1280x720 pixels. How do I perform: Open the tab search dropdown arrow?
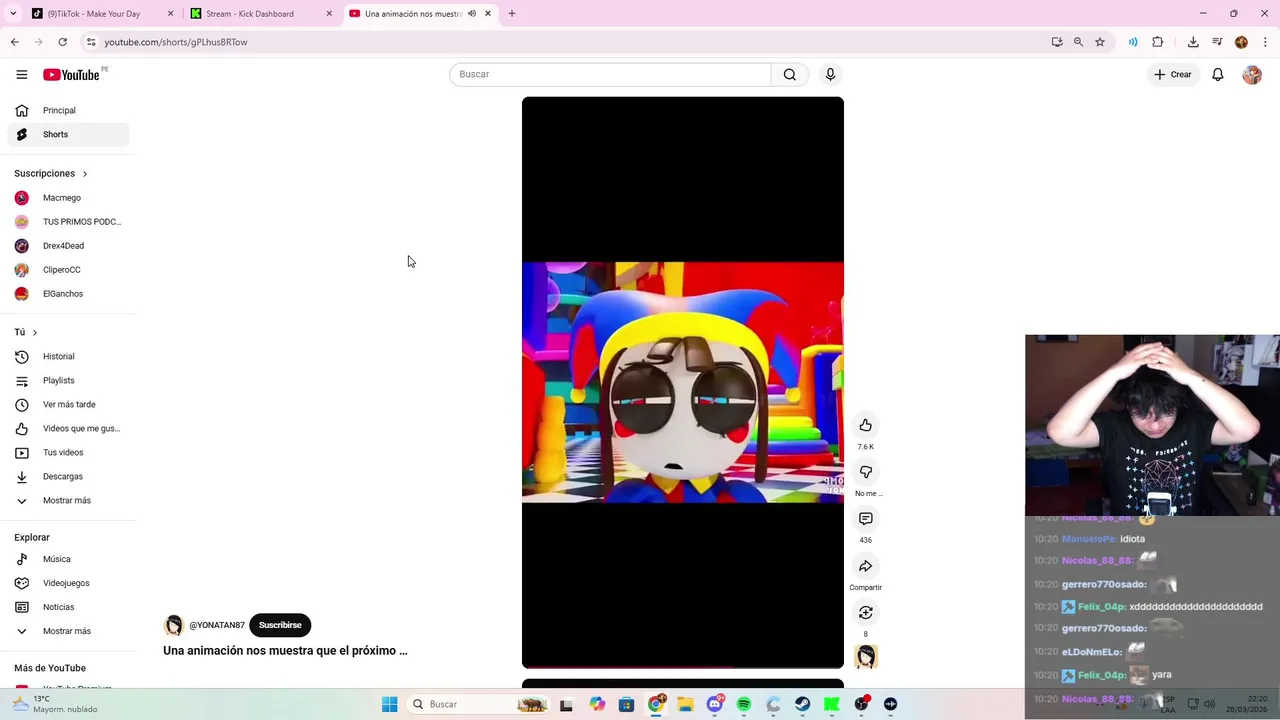tap(13, 14)
